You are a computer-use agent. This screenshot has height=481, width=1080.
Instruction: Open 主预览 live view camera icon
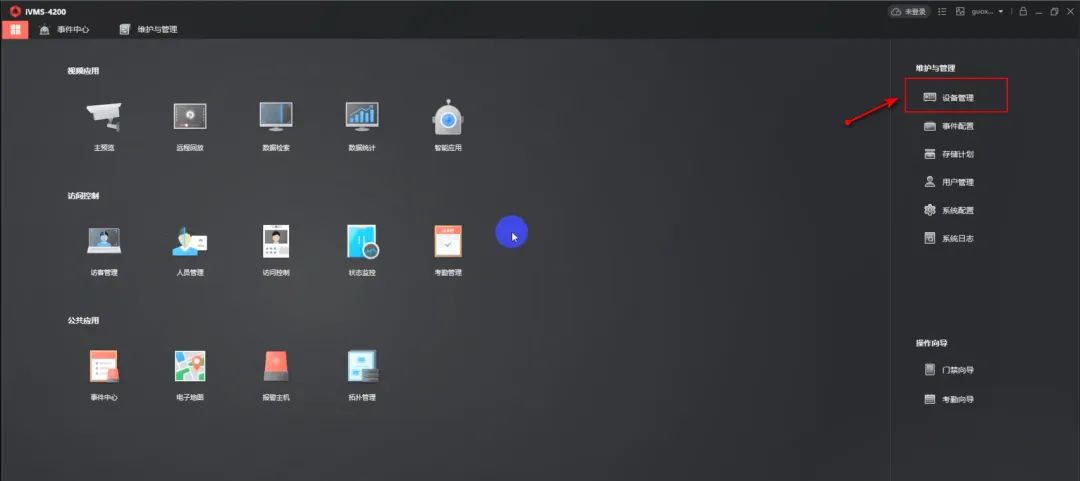[x=104, y=118]
